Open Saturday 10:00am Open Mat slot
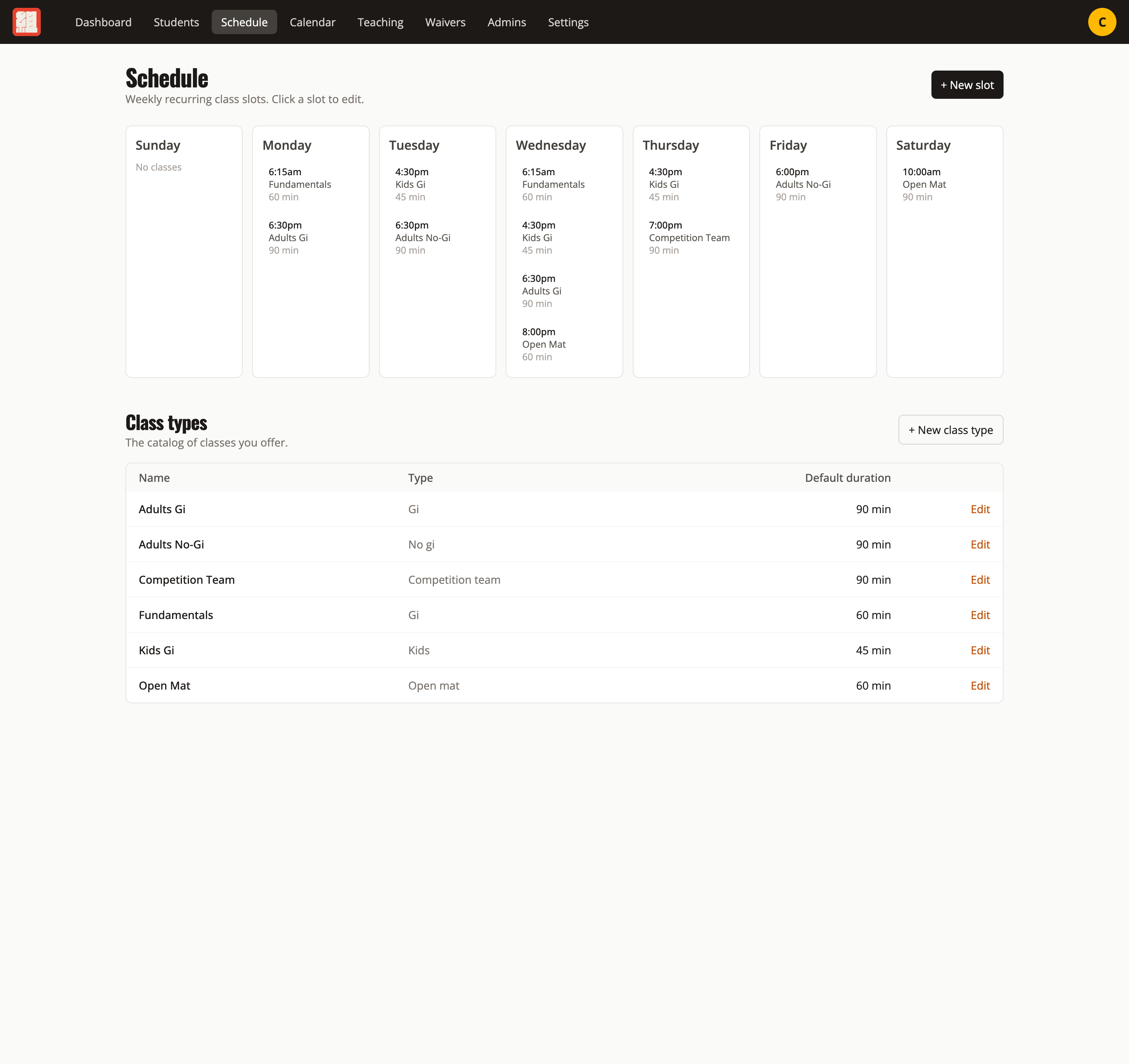This screenshot has width=1129, height=1064. 944,184
